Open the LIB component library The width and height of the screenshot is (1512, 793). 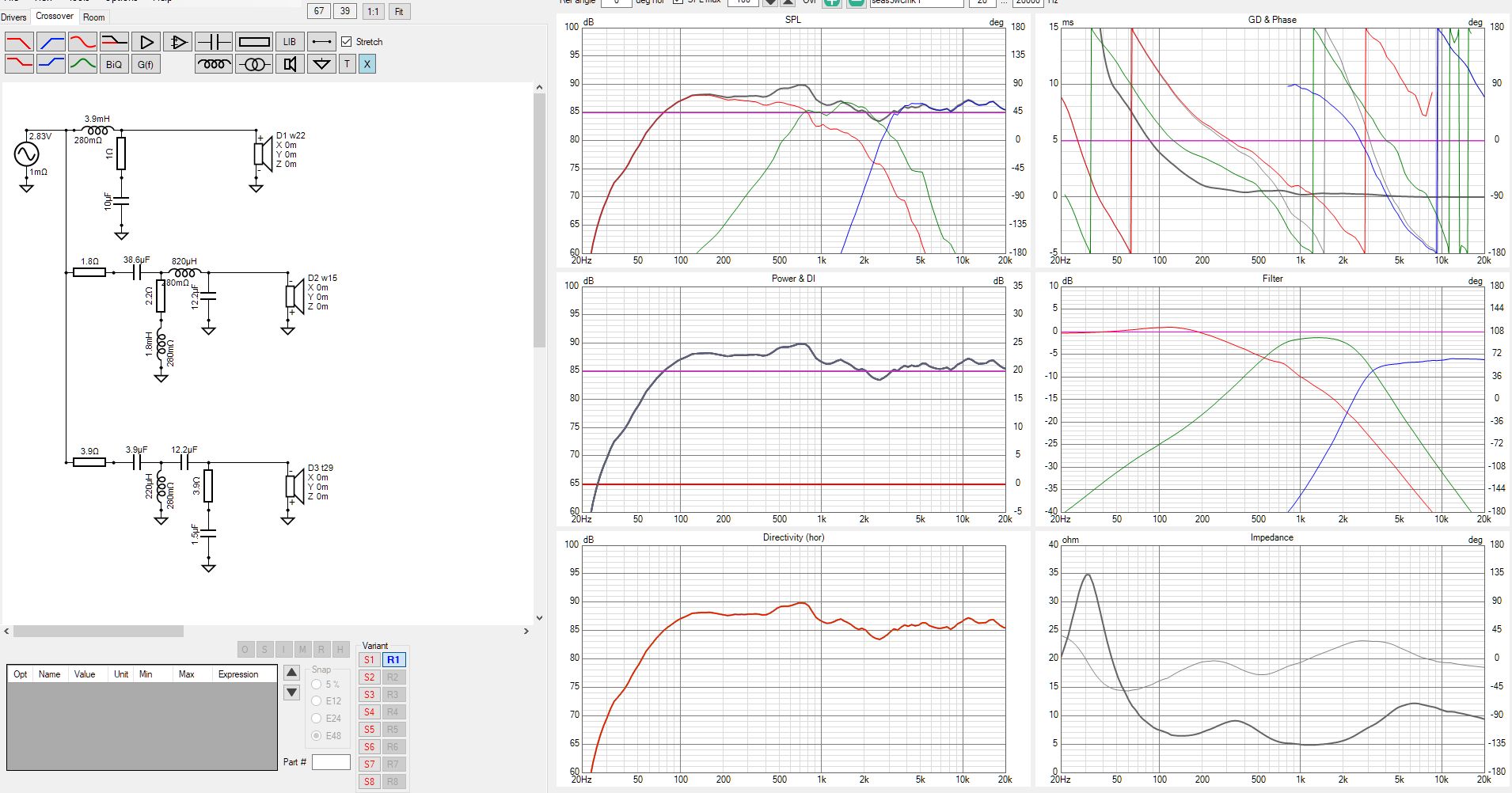coord(290,42)
